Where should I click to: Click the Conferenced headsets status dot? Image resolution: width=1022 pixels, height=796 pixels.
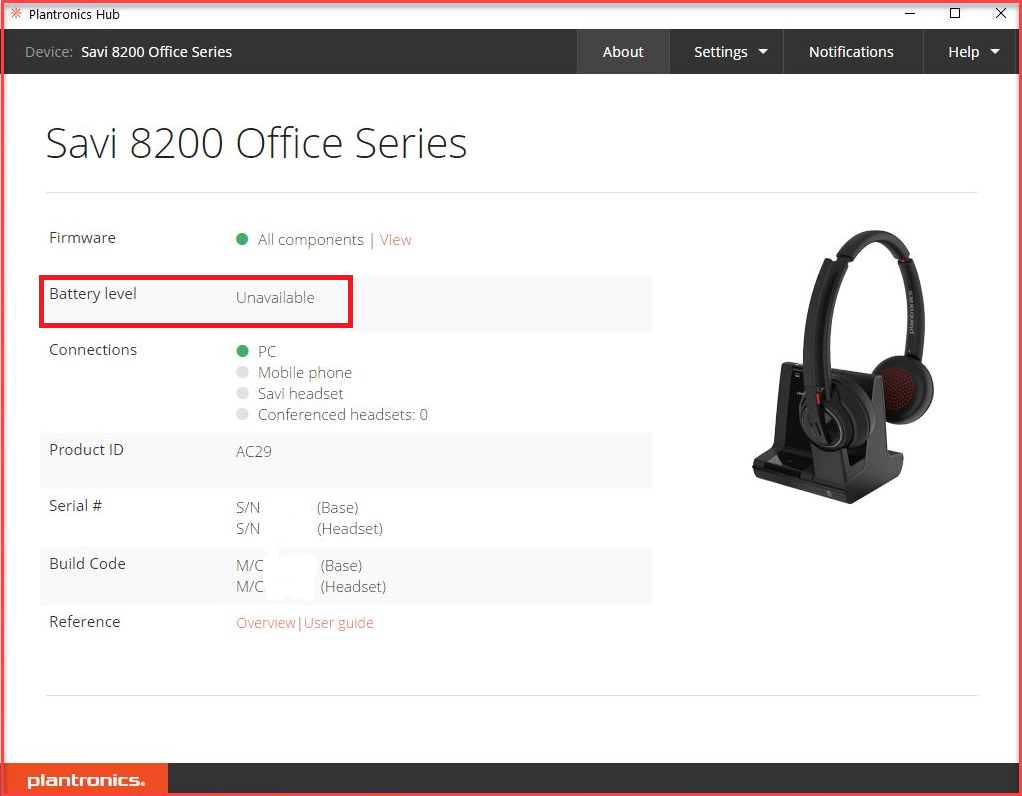pyautogui.click(x=242, y=414)
